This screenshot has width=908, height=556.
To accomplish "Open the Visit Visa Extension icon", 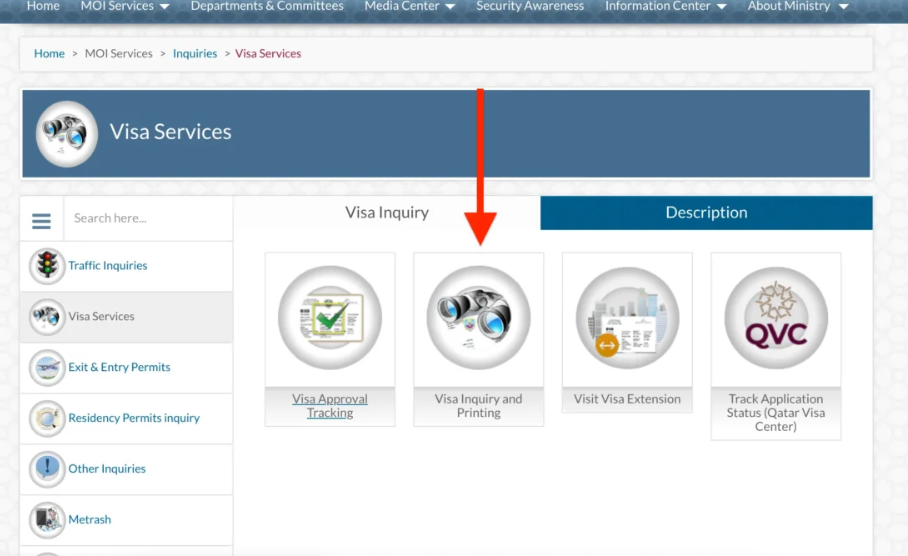I will pyautogui.click(x=627, y=317).
